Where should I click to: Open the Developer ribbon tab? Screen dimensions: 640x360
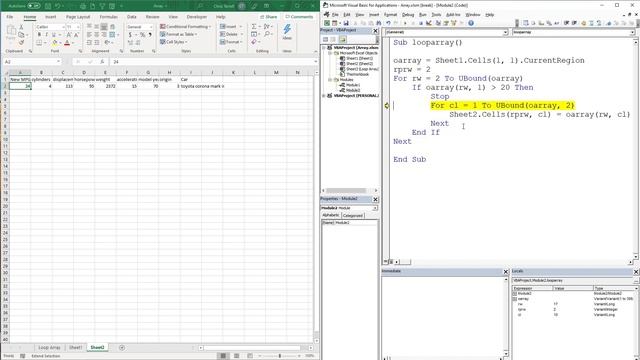click(x=197, y=17)
